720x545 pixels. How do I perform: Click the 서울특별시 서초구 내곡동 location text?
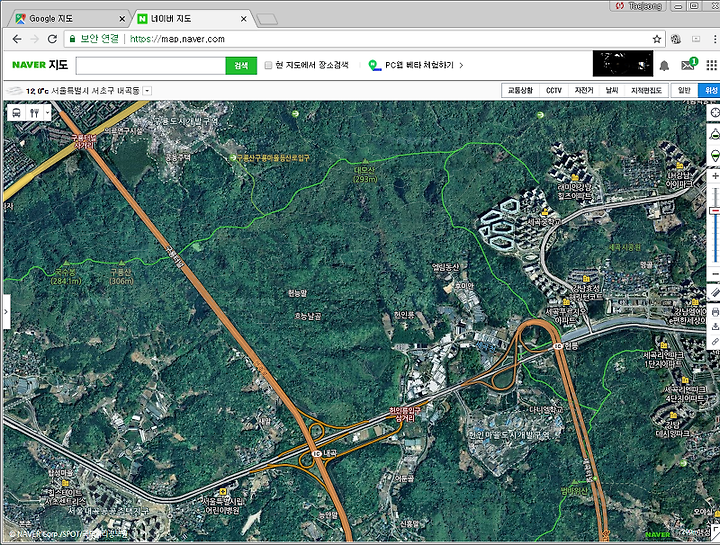(95, 90)
